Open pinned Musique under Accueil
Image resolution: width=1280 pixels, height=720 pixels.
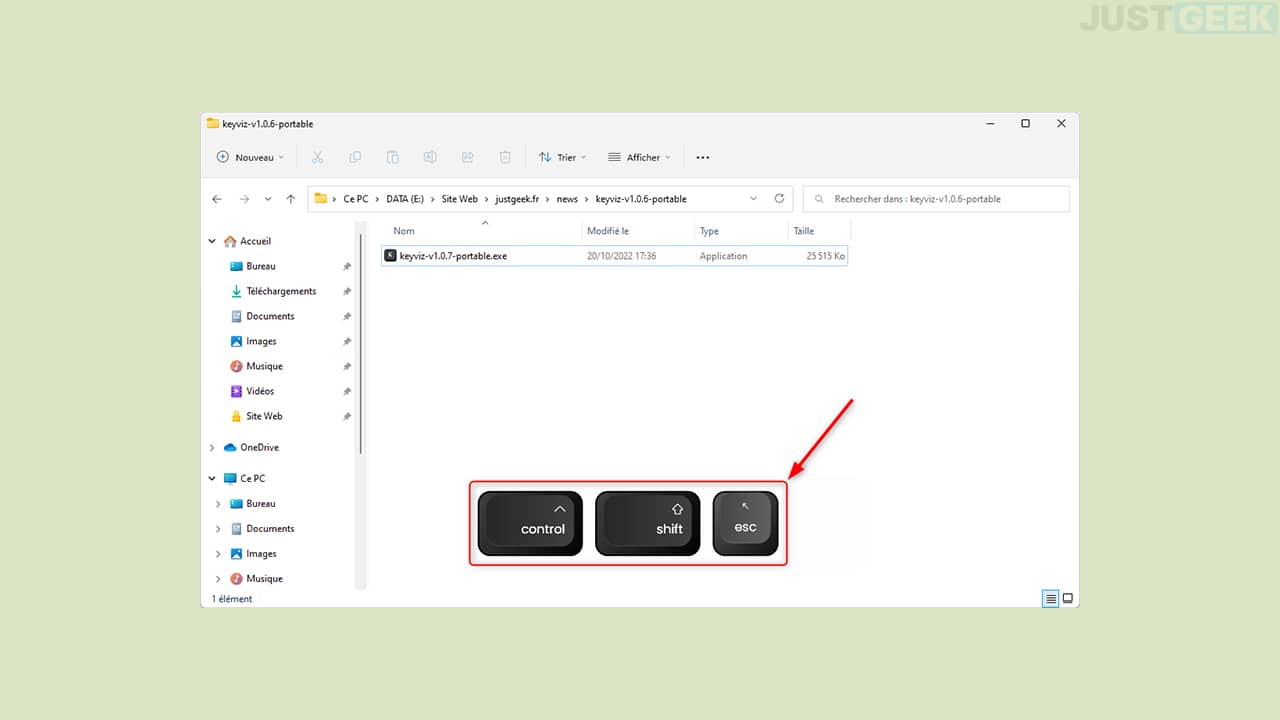264,366
